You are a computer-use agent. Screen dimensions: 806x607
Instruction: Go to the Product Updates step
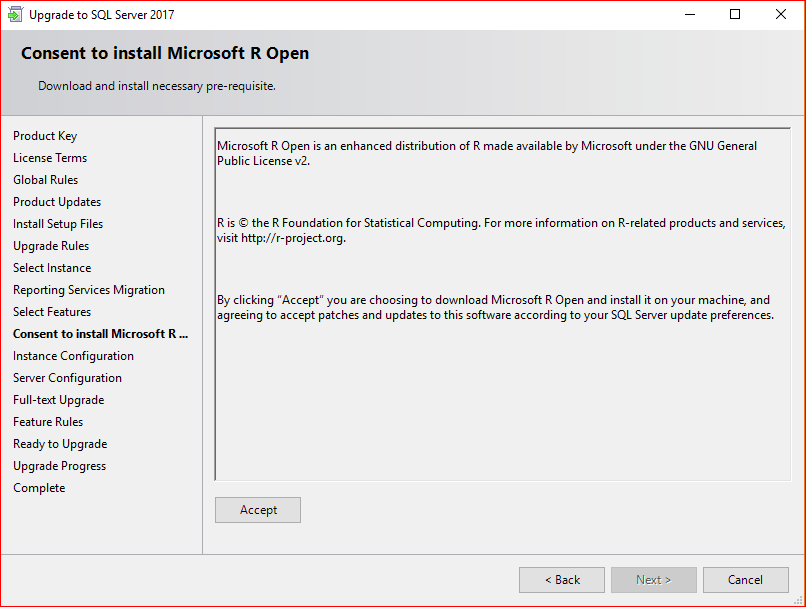coord(57,202)
